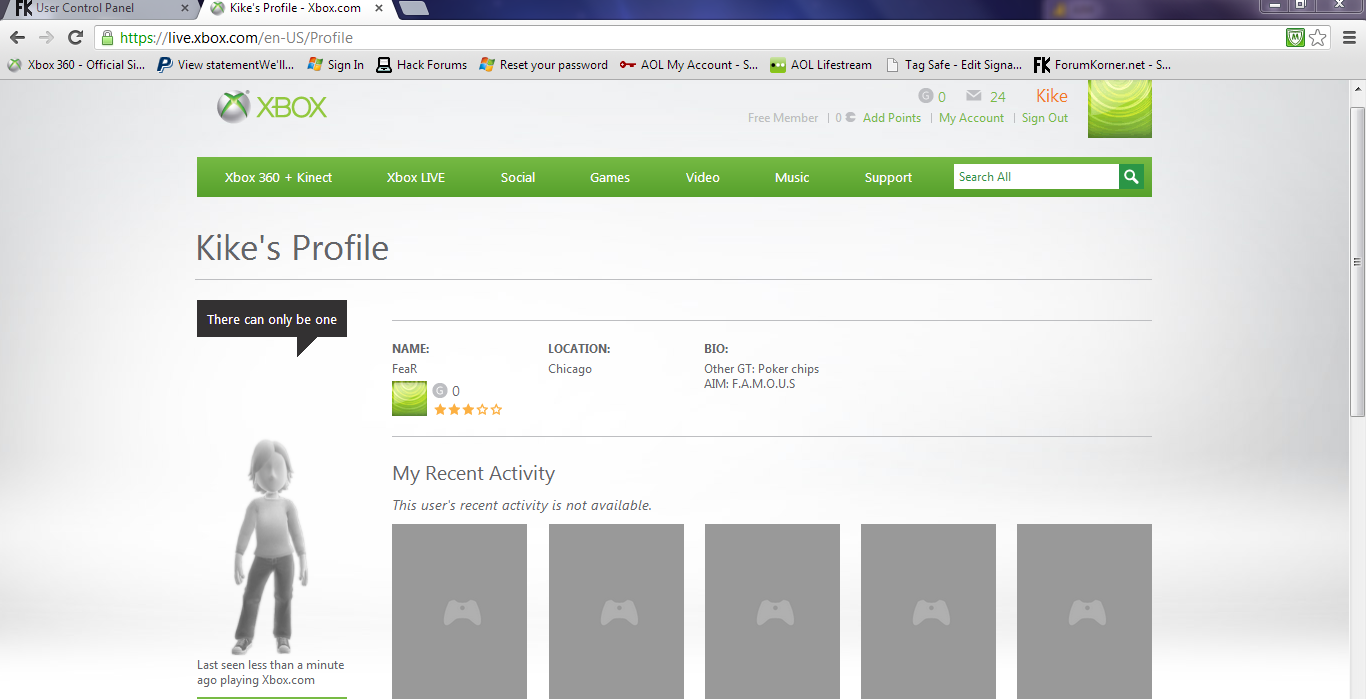Click the Kike gamertag in header
Screen dimensions: 1366x699
pos(1052,96)
